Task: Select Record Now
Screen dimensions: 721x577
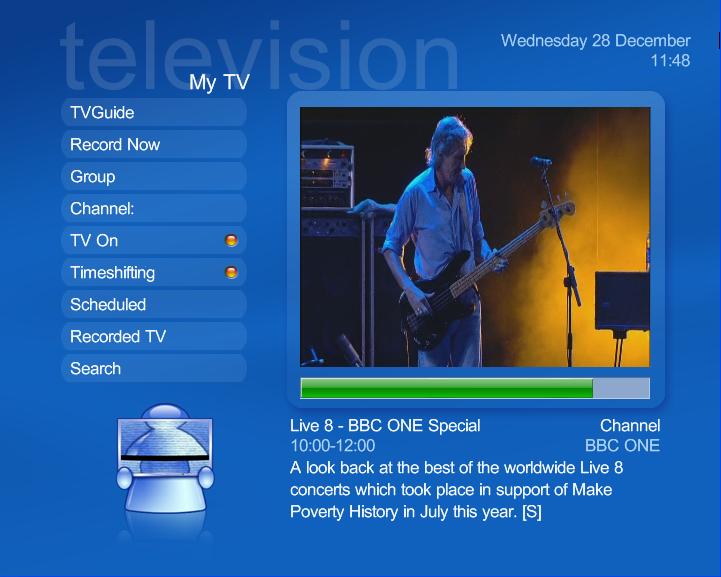Action: [x=154, y=144]
